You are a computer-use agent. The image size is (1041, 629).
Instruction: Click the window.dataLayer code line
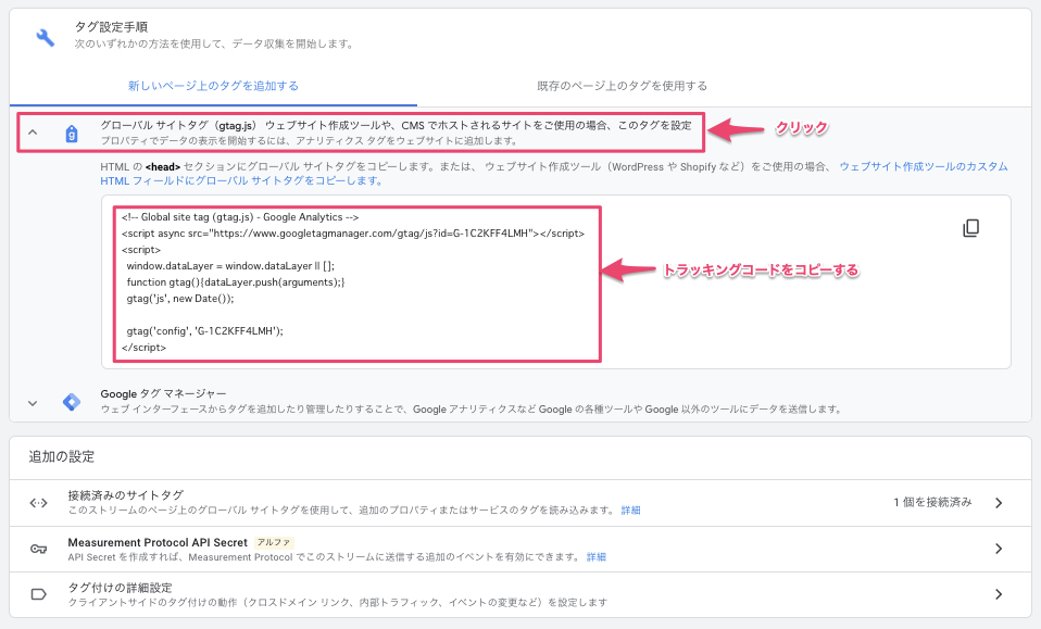pyautogui.click(x=230, y=266)
